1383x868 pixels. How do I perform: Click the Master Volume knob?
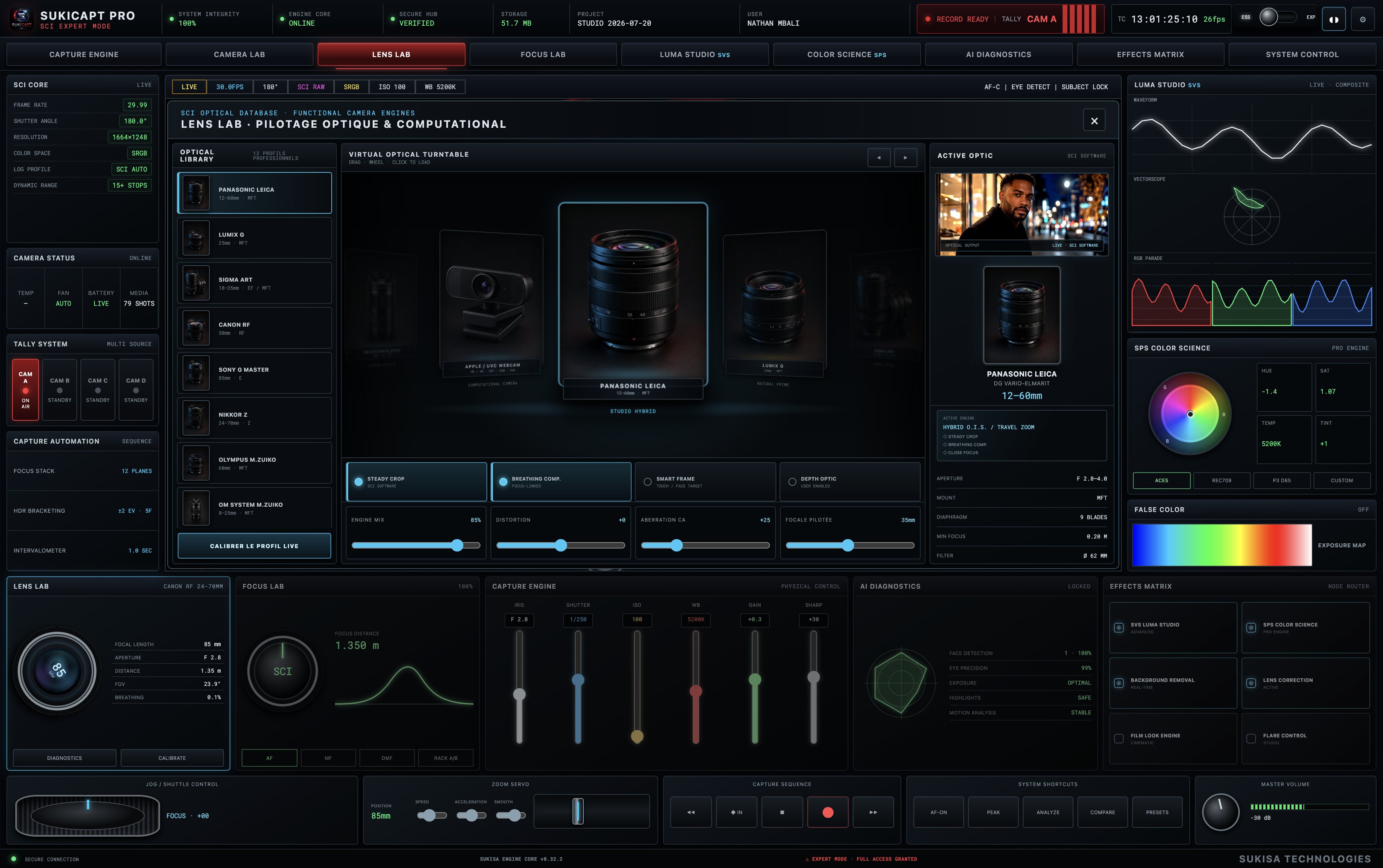pos(1221,812)
